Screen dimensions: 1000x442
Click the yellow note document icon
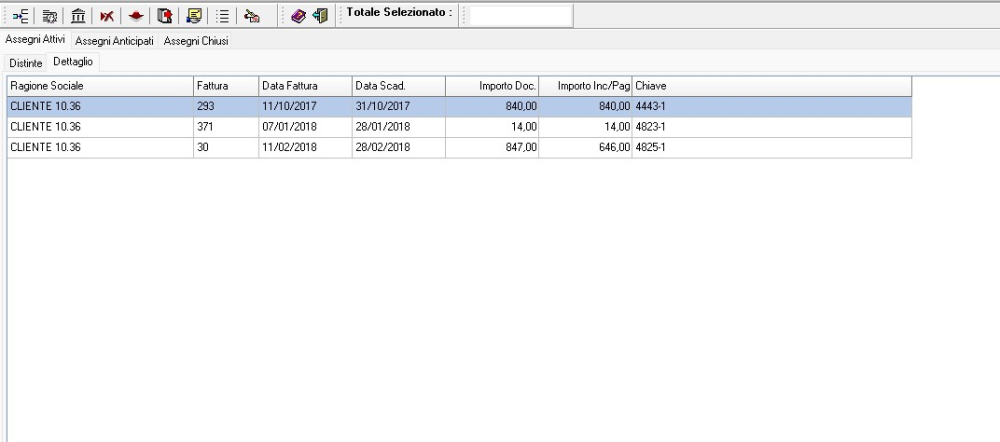tap(195, 17)
